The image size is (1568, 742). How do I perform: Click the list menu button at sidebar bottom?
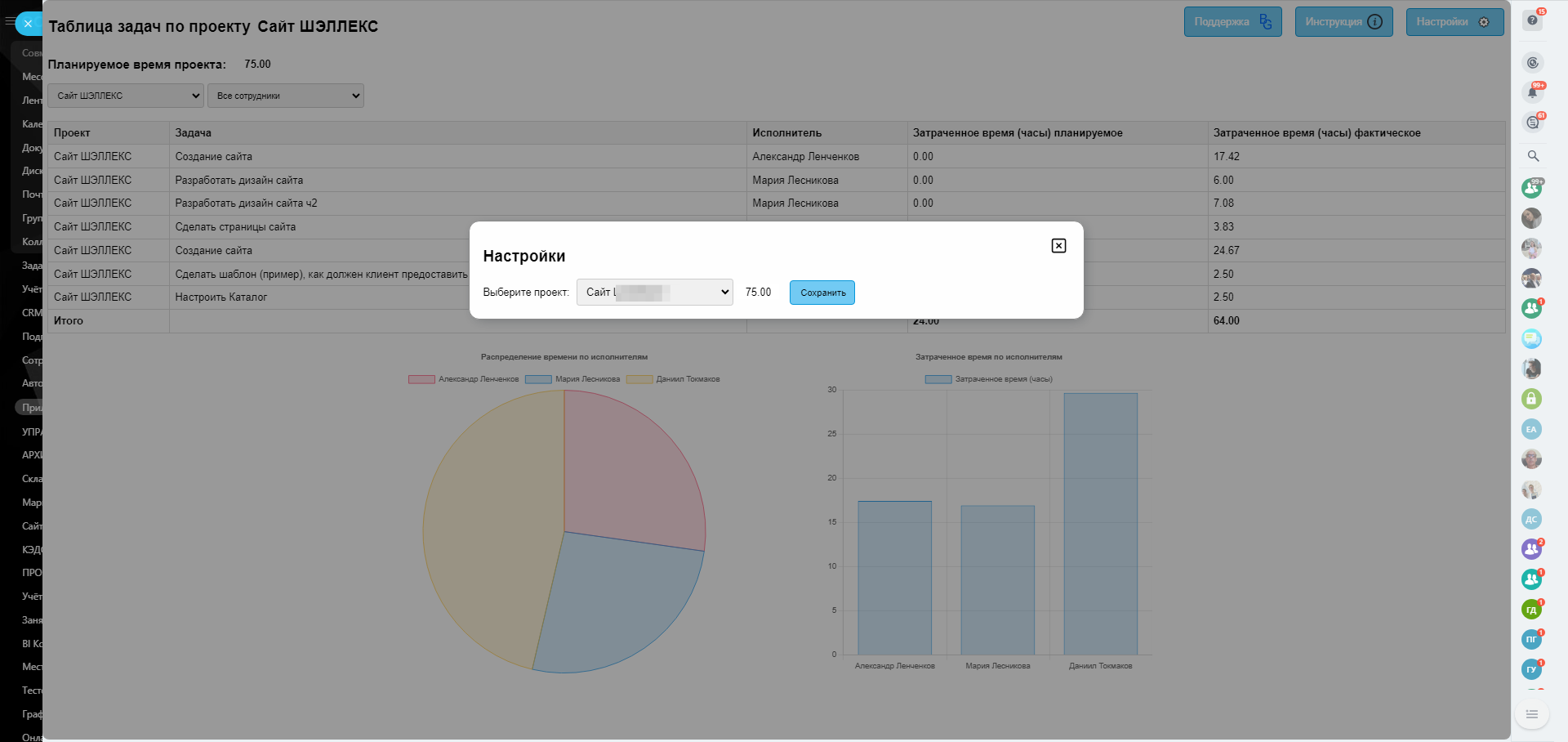(x=1531, y=714)
